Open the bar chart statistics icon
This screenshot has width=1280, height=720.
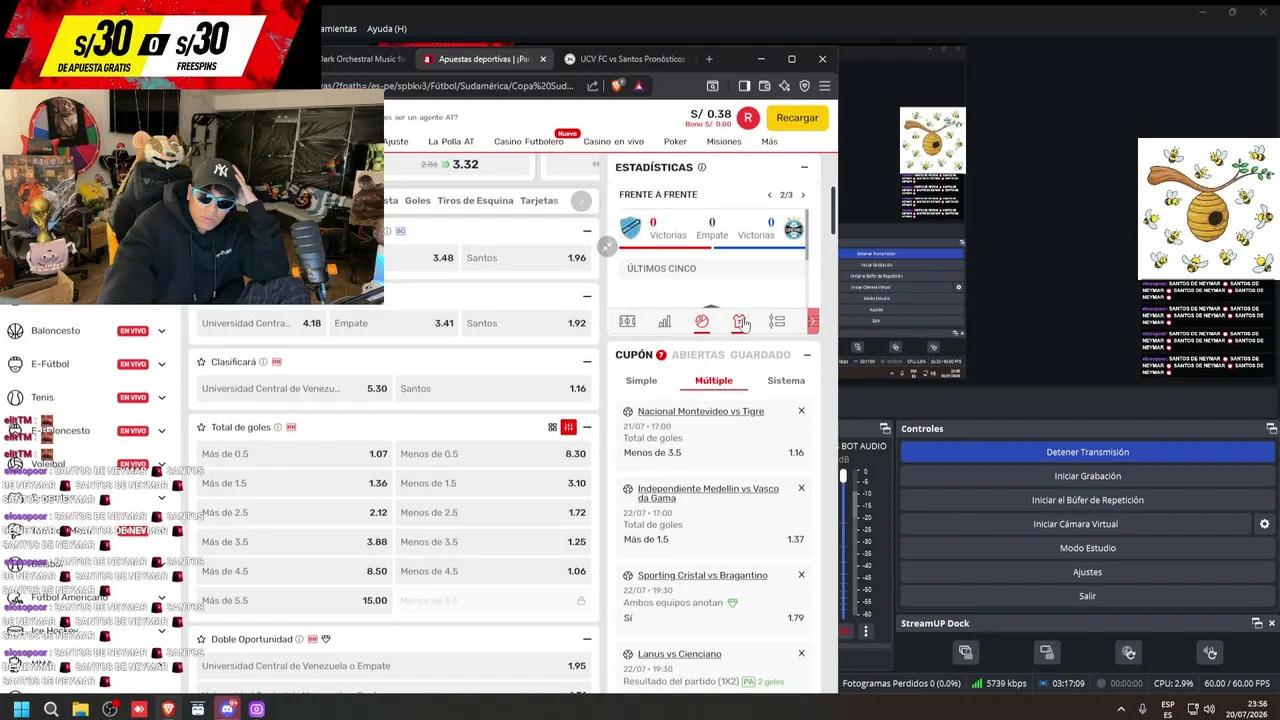664,321
